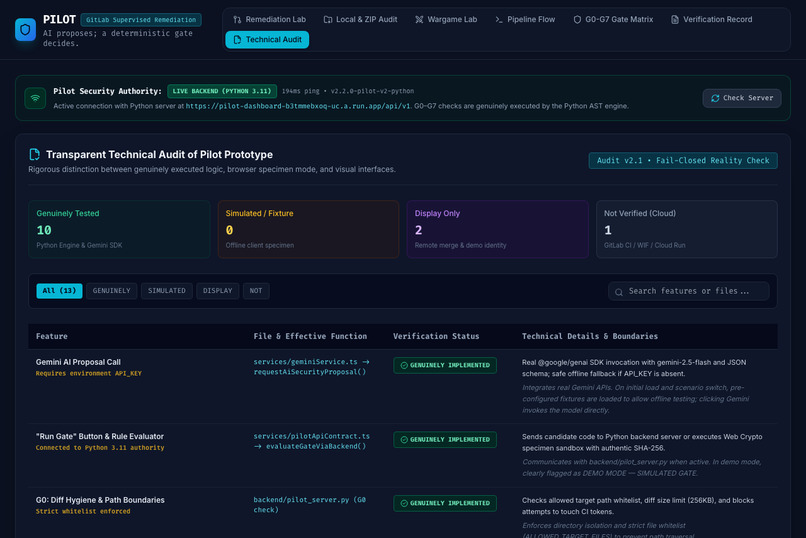Click the Display Only summary card

[x=498, y=229]
